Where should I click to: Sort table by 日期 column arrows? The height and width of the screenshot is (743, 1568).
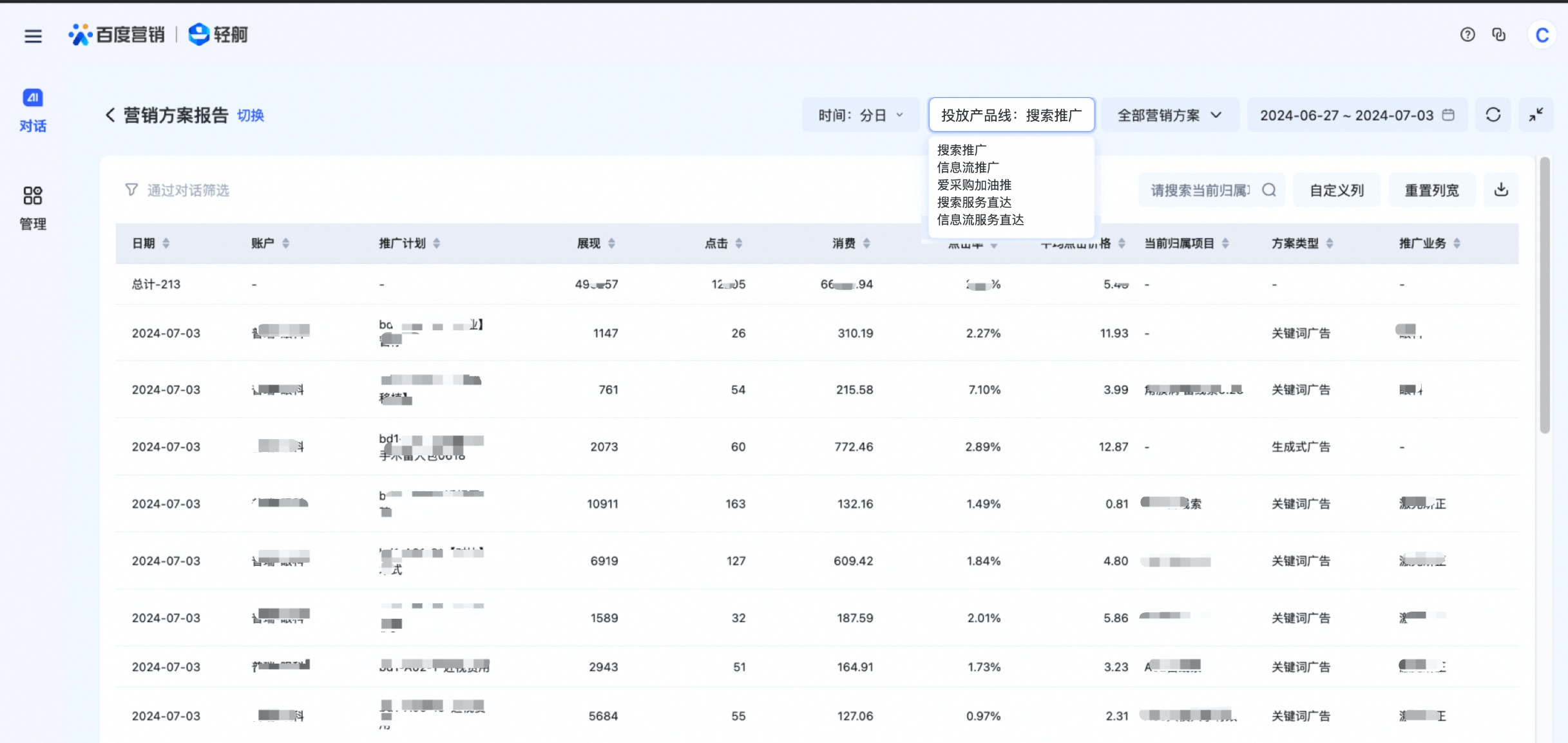(166, 243)
